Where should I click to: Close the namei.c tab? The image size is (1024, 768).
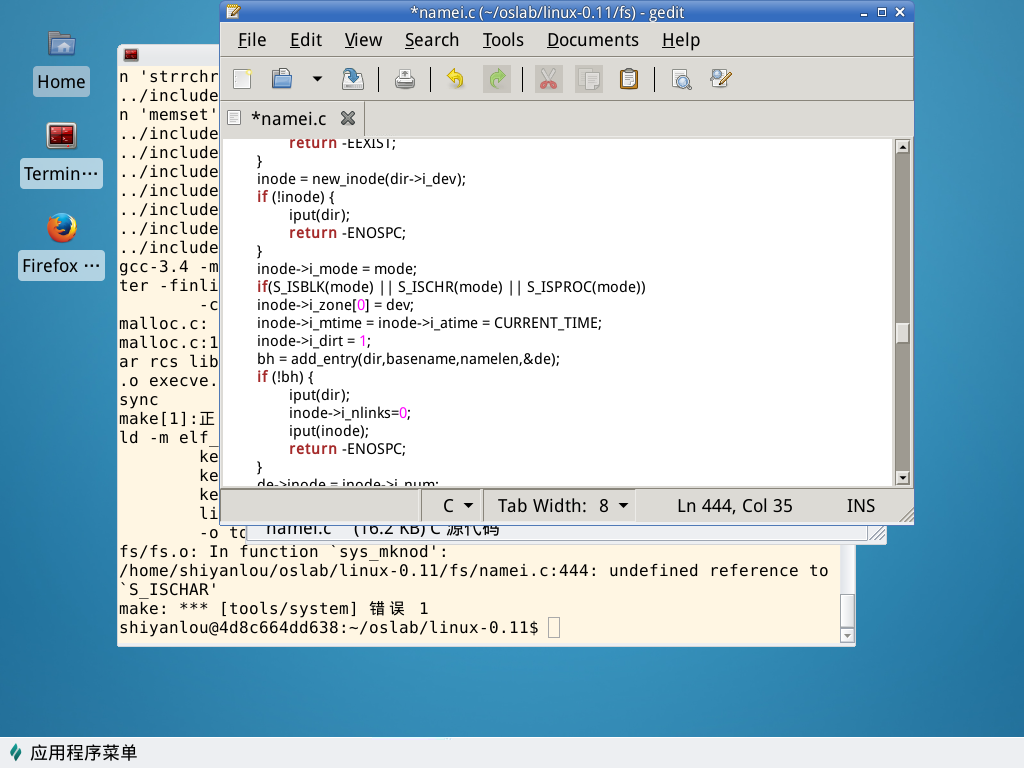pos(348,118)
